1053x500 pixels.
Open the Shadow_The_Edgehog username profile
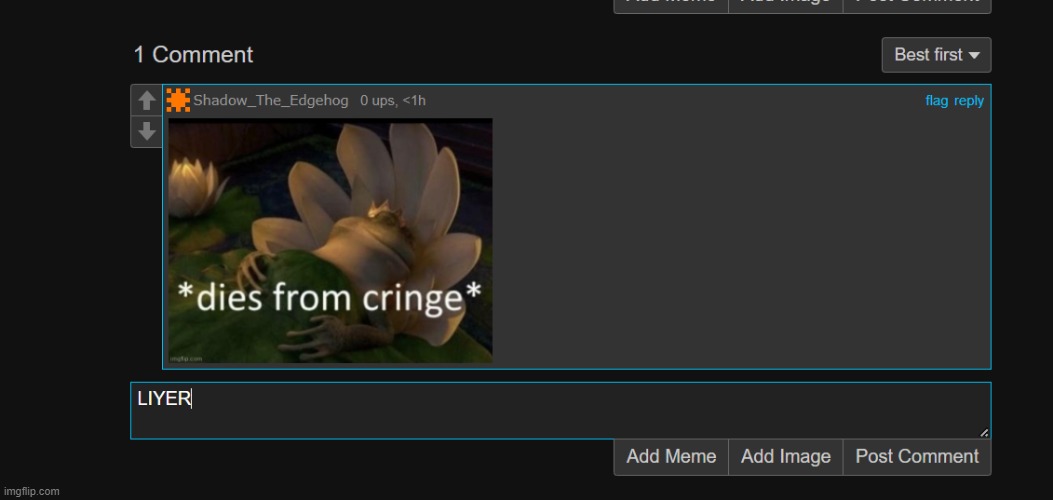click(271, 101)
